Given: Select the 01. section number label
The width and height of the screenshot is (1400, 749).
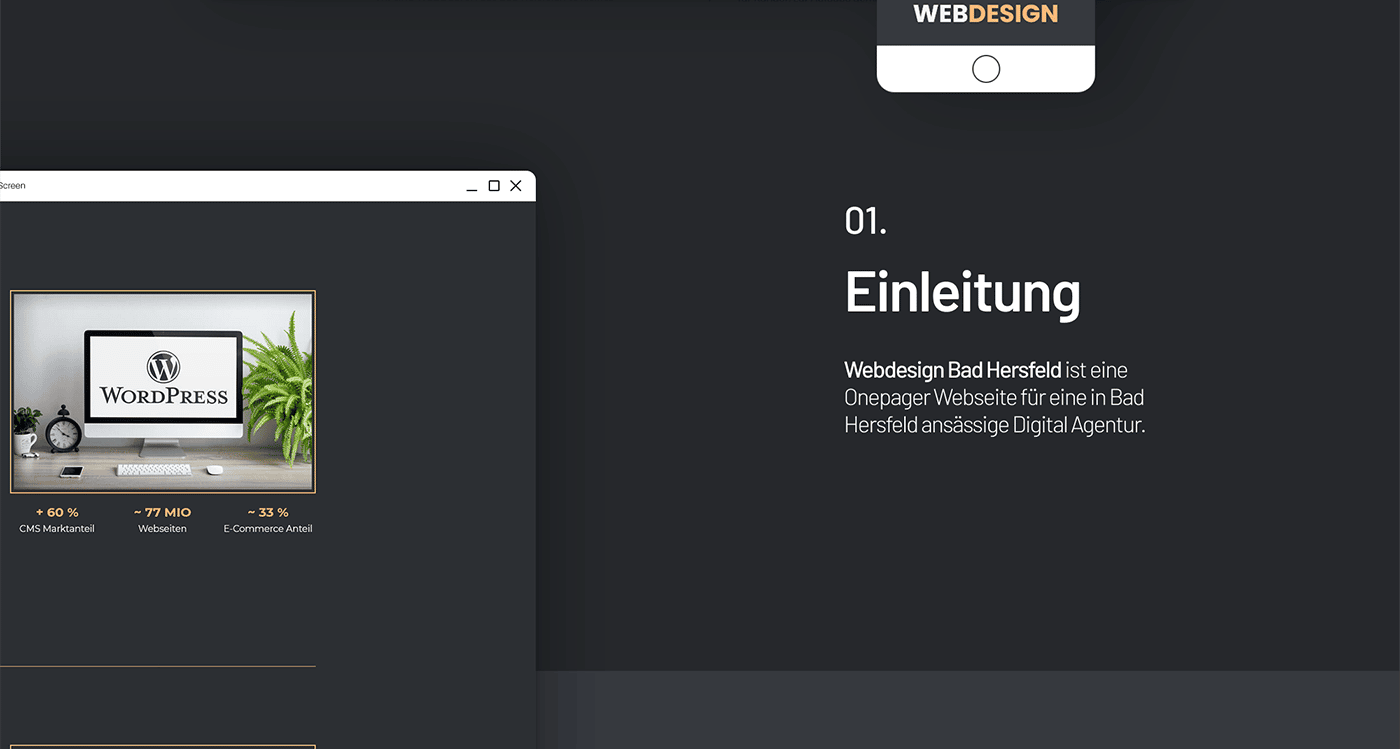Looking at the screenshot, I should (865, 221).
